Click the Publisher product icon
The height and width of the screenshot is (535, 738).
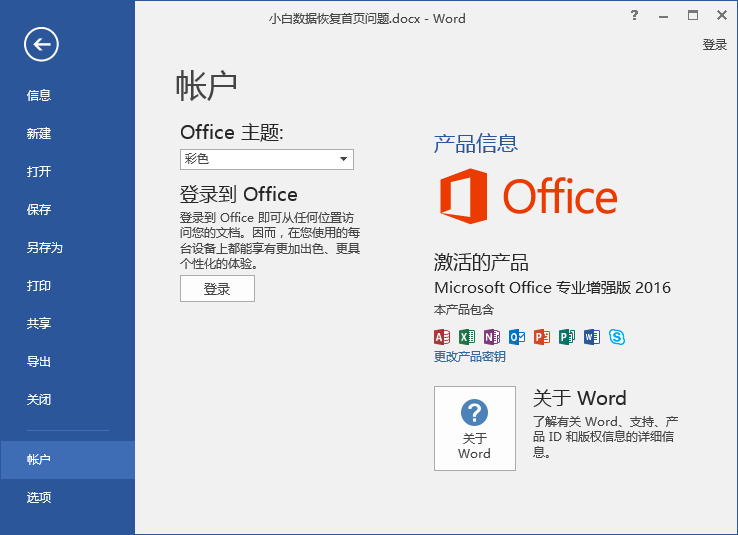[567, 337]
